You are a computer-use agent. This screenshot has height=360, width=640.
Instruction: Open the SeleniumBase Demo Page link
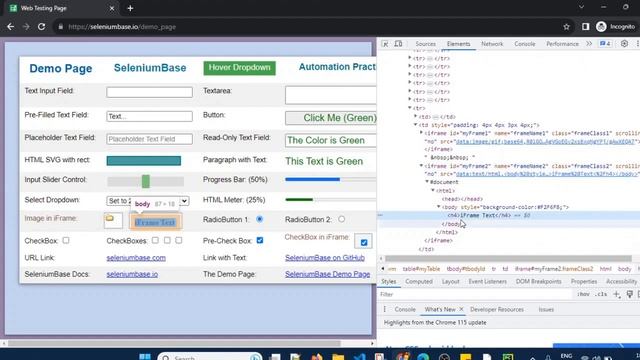tap(327, 274)
